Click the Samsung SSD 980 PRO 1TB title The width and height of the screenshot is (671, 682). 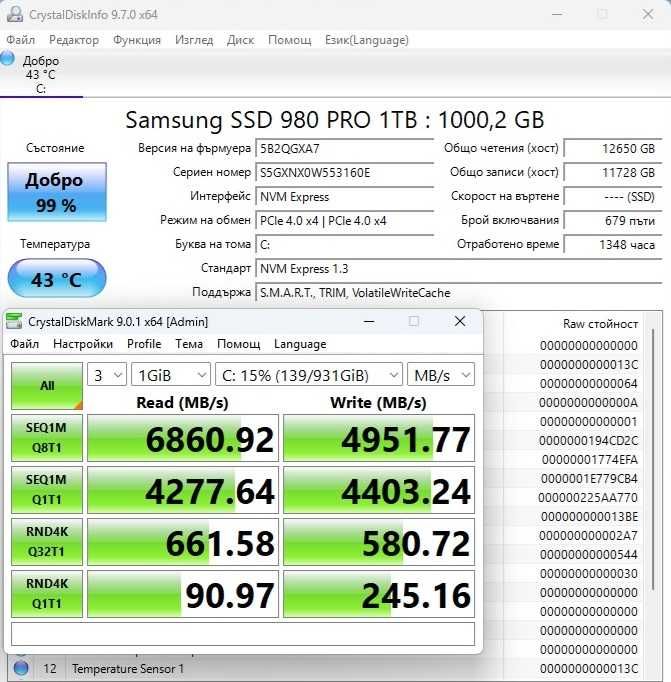(x=334, y=120)
